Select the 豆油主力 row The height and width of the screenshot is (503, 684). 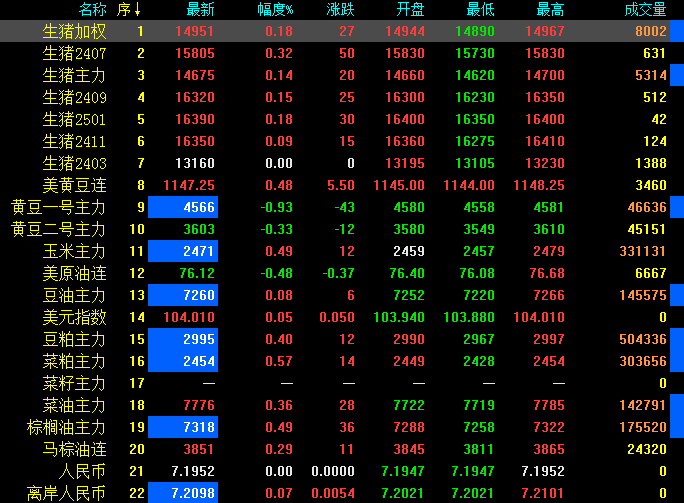pyautogui.click(x=75, y=295)
